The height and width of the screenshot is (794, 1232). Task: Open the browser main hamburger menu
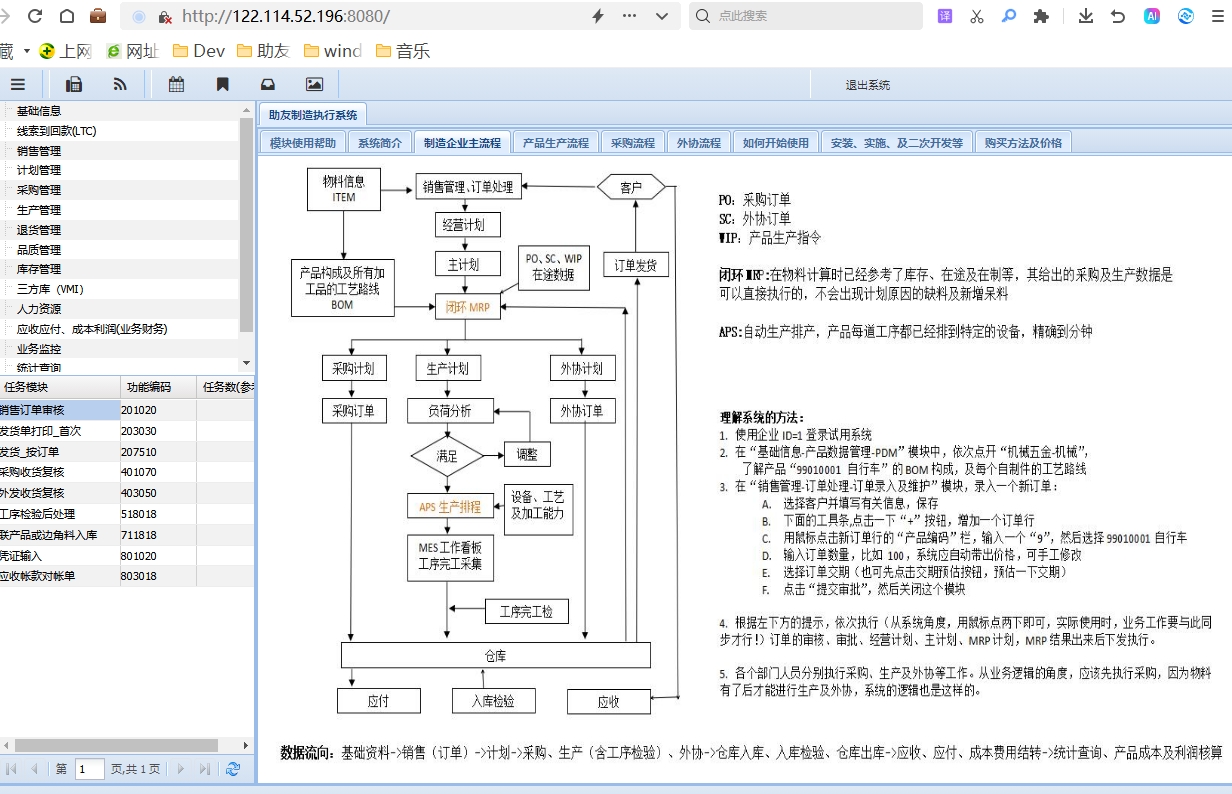[x=1217, y=16]
